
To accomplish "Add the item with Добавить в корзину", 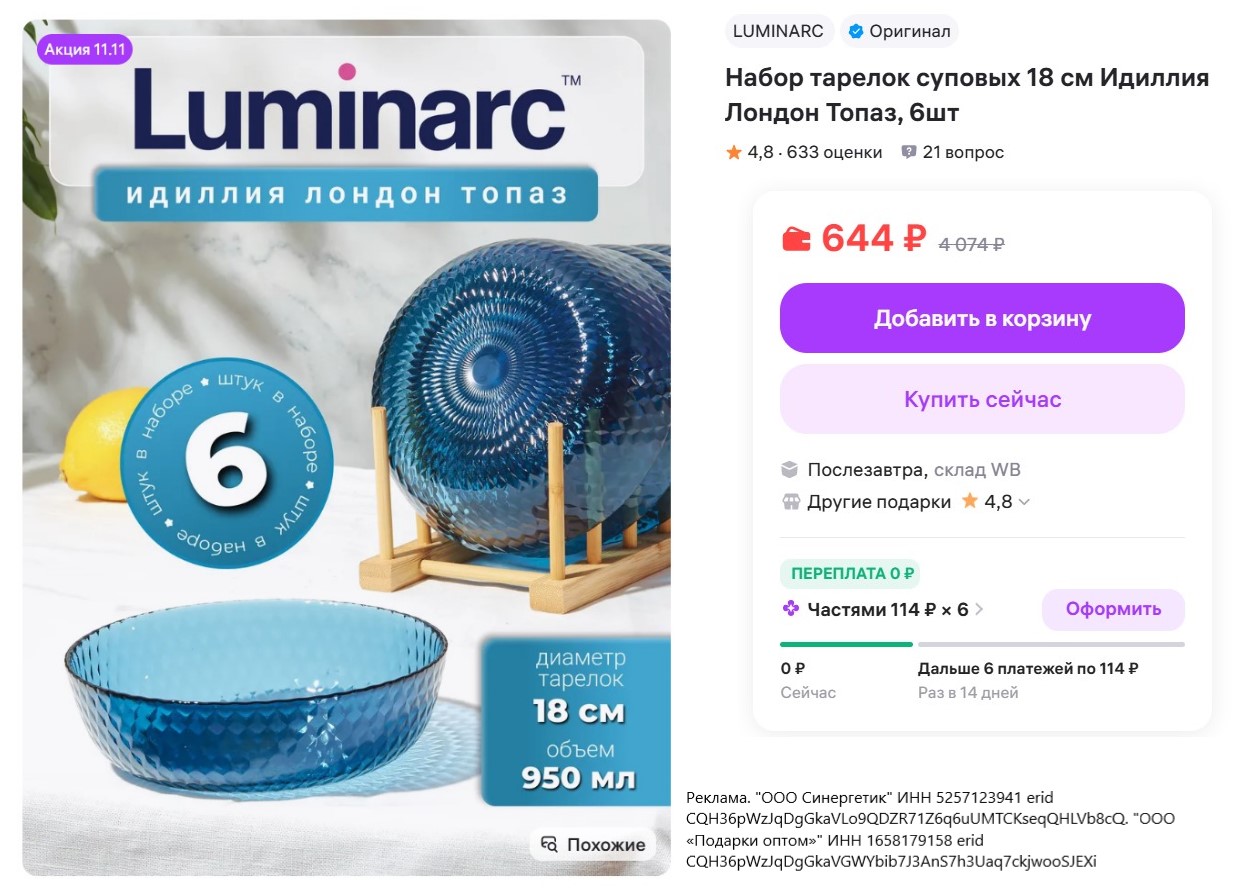I will pyautogui.click(x=982, y=318).
